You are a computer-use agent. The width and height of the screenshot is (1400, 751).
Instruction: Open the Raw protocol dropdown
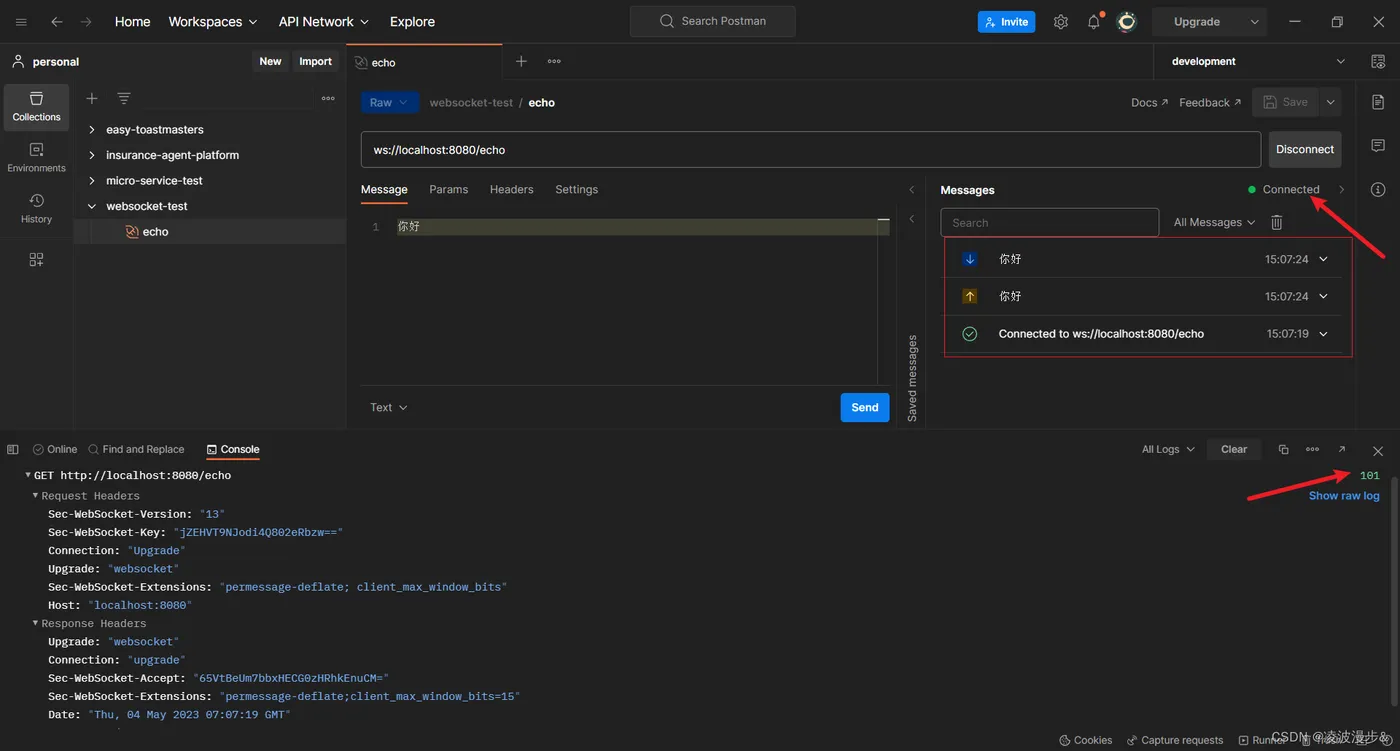(390, 102)
